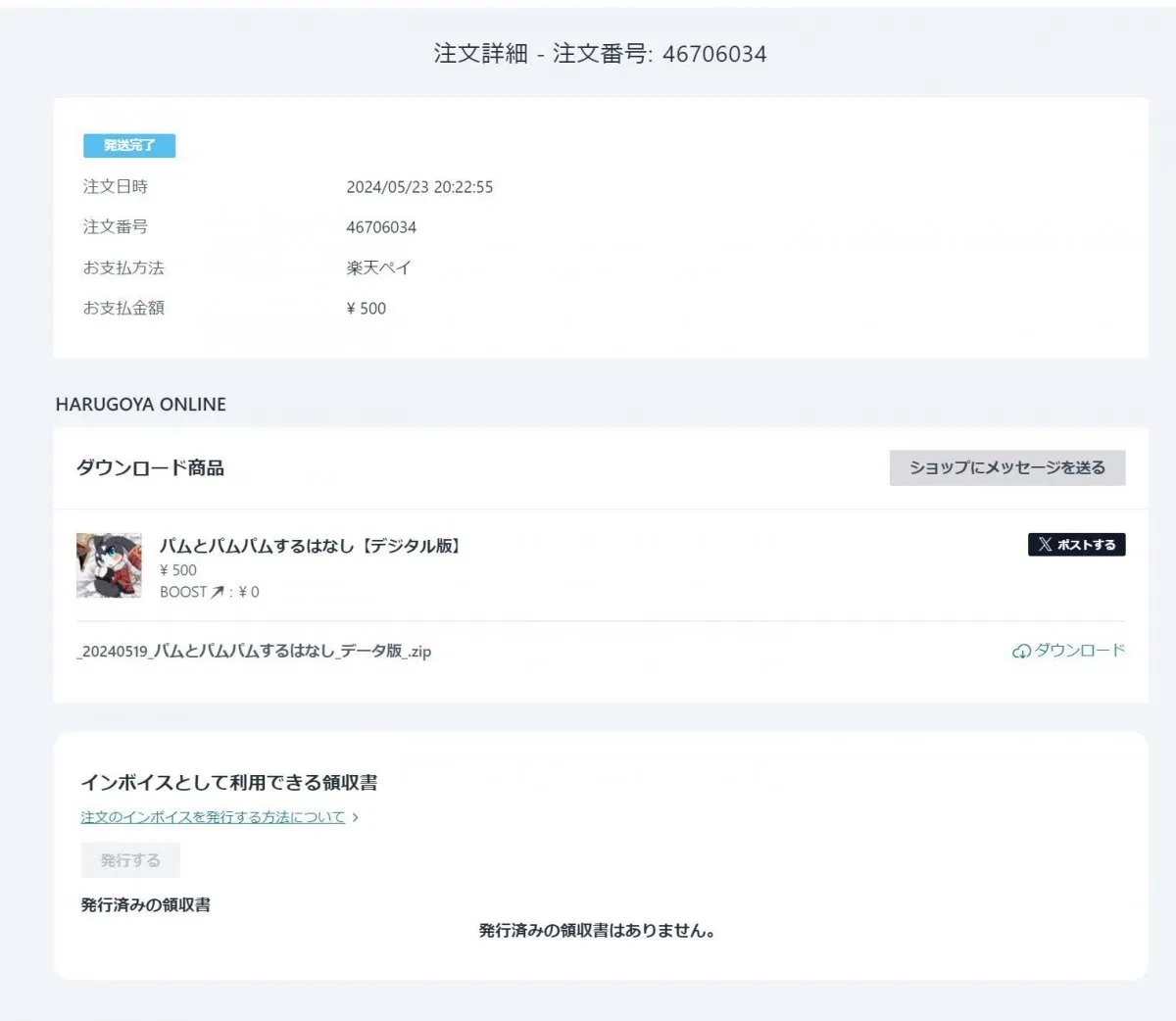Click the インボイスとして利用できる領収書 heading
This screenshot has width=1176, height=1021.
tap(229, 783)
